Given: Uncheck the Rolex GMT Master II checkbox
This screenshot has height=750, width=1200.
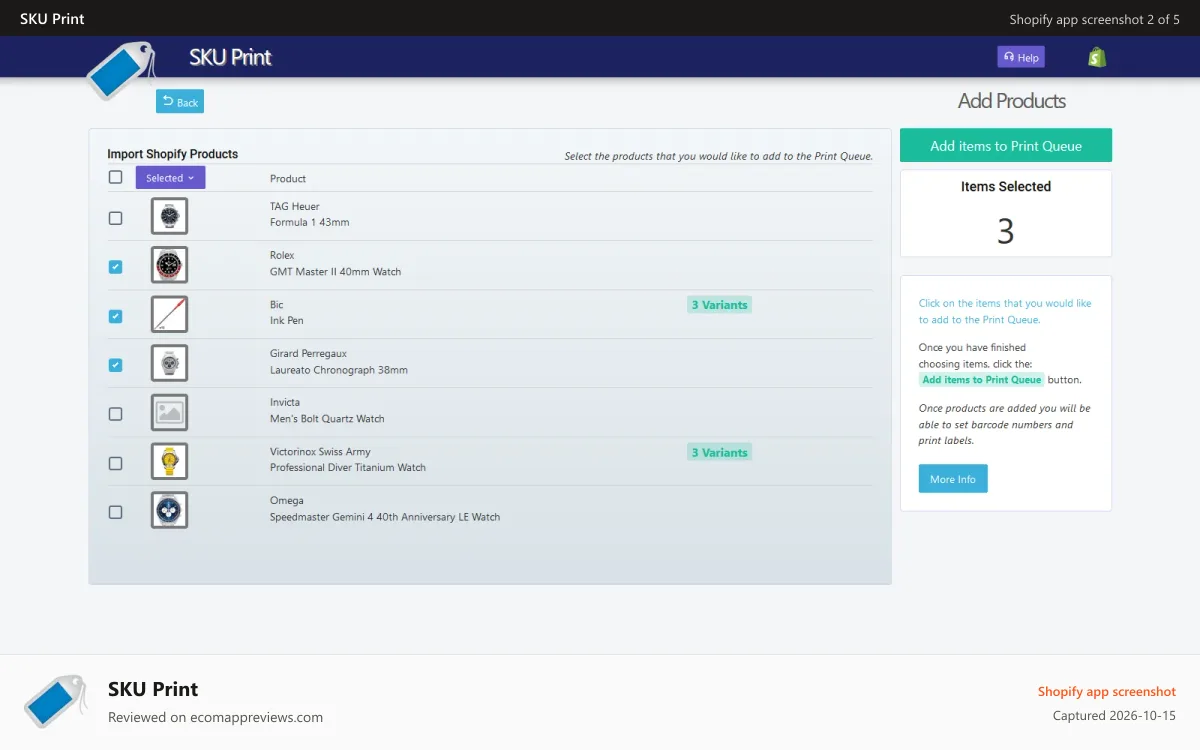Looking at the screenshot, I should pyautogui.click(x=115, y=267).
